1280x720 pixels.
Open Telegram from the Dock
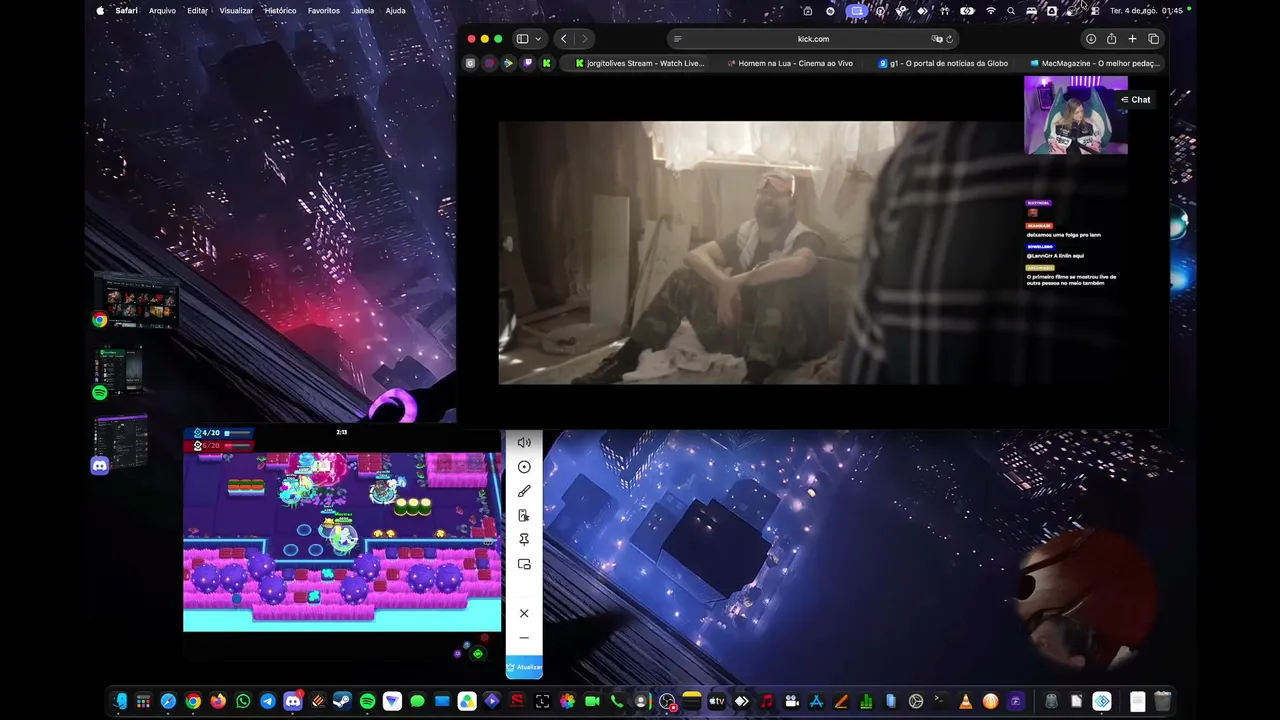[268, 701]
